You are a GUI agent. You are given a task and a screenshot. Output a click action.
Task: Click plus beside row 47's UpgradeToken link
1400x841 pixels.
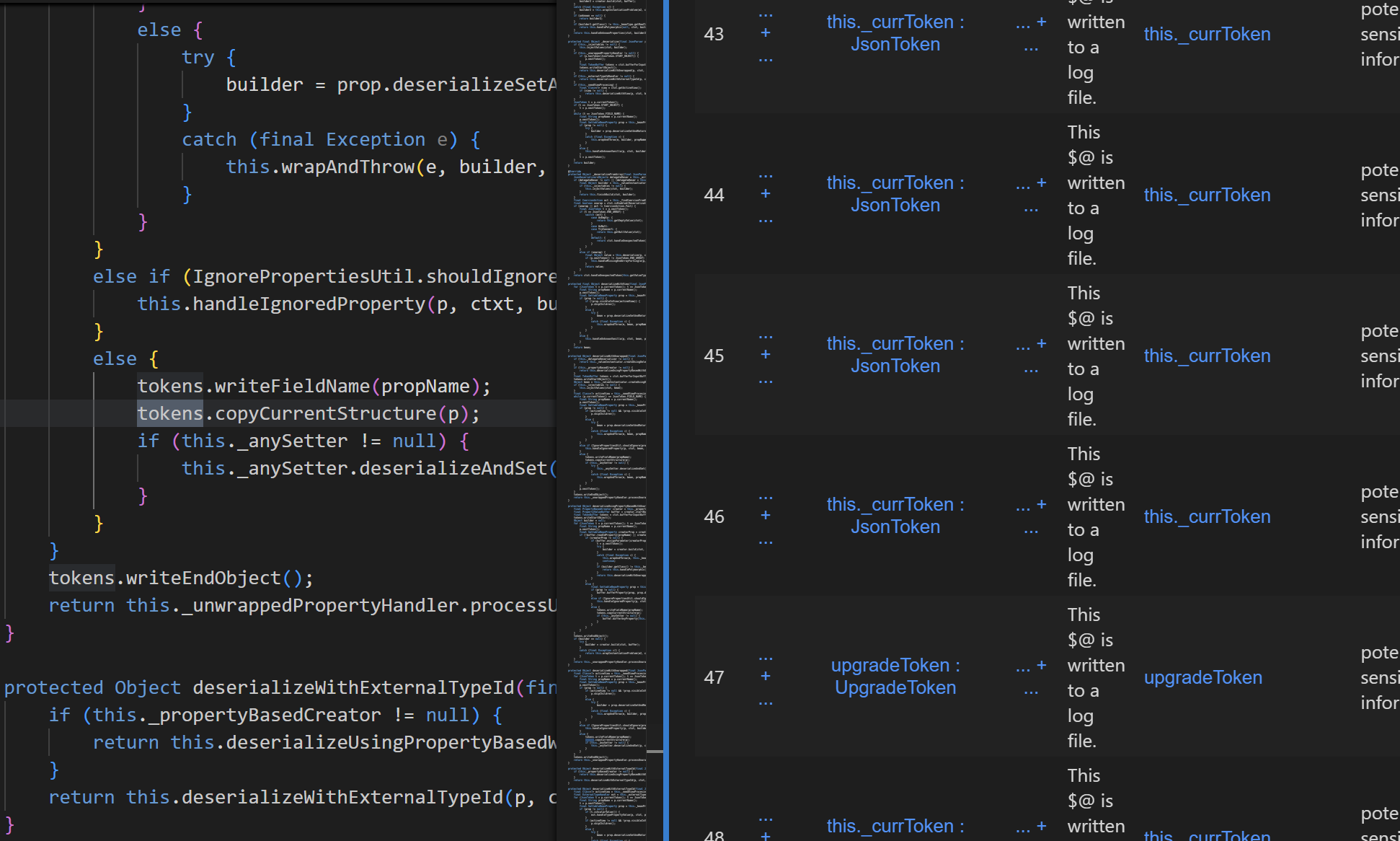coord(1041,666)
